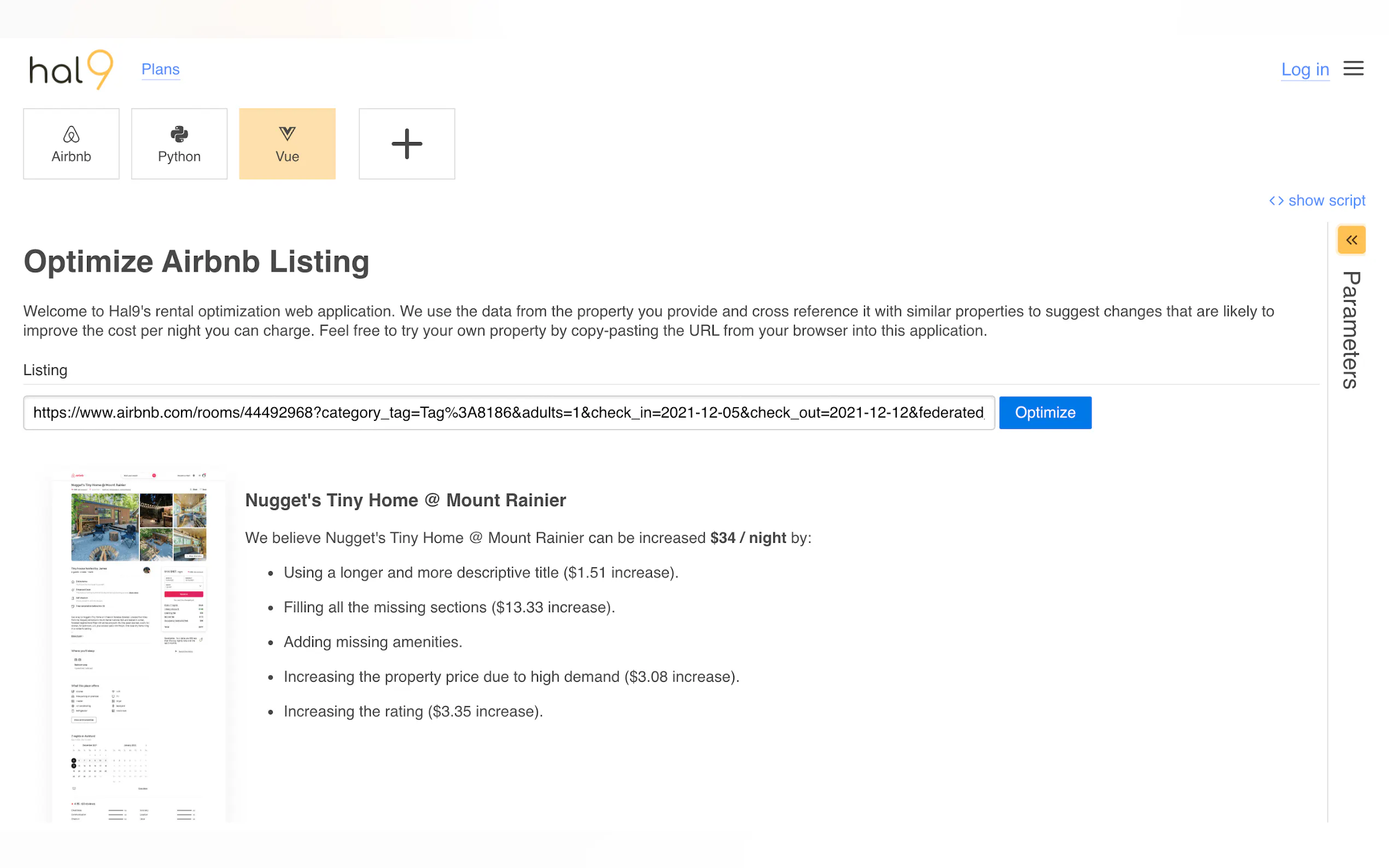1389x868 pixels.
Task: Click the Increasing the rating bullet
Action: click(x=413, y=711)
